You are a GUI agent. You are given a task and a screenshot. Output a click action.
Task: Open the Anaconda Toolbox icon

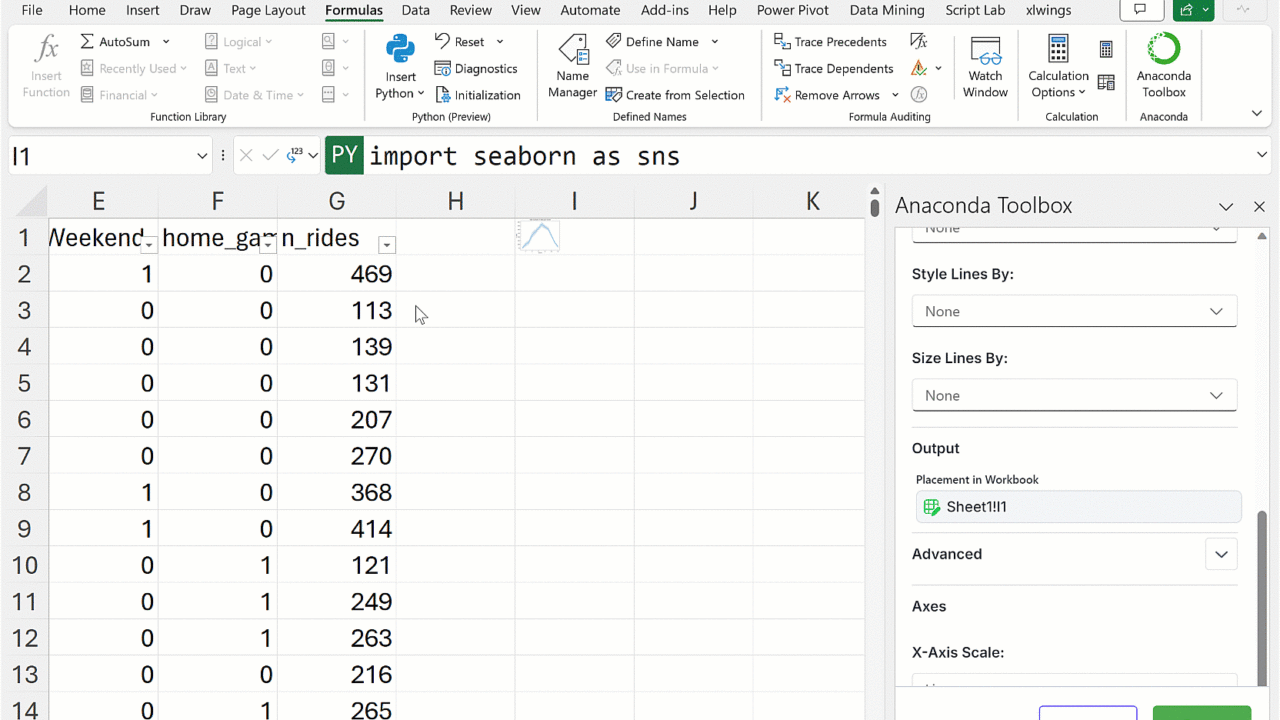pos(1163,66)
